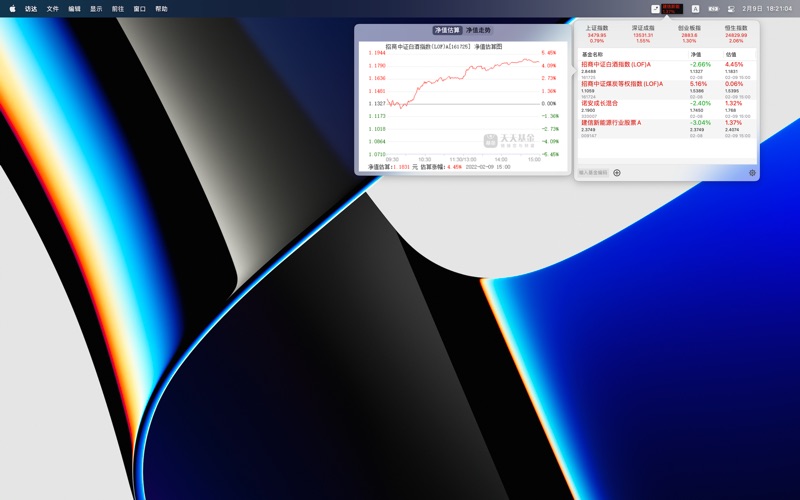Click the 5.16% net value cell
The height and width of the screenshot is (500, 800).
pyautogui.click(x=698, y=84)
